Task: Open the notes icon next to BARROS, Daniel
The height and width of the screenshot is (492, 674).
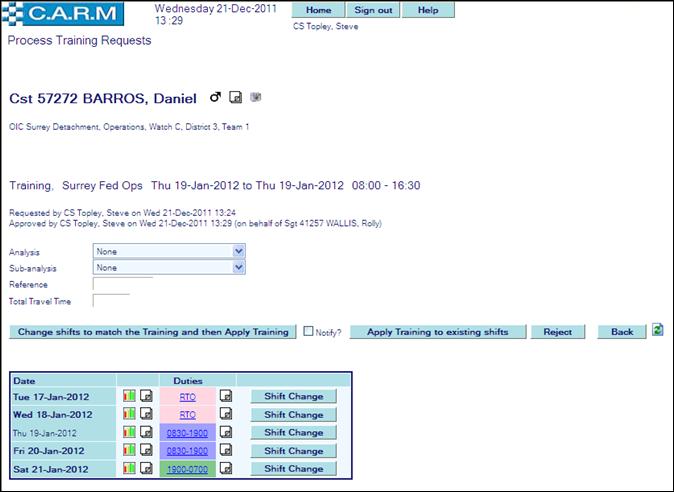Action: point(236,98)
